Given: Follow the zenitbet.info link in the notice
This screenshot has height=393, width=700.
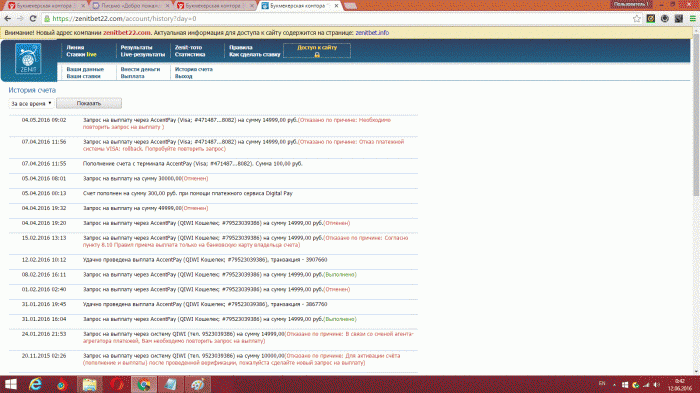Looking at the screenshot, I should [x=372, y=33].
